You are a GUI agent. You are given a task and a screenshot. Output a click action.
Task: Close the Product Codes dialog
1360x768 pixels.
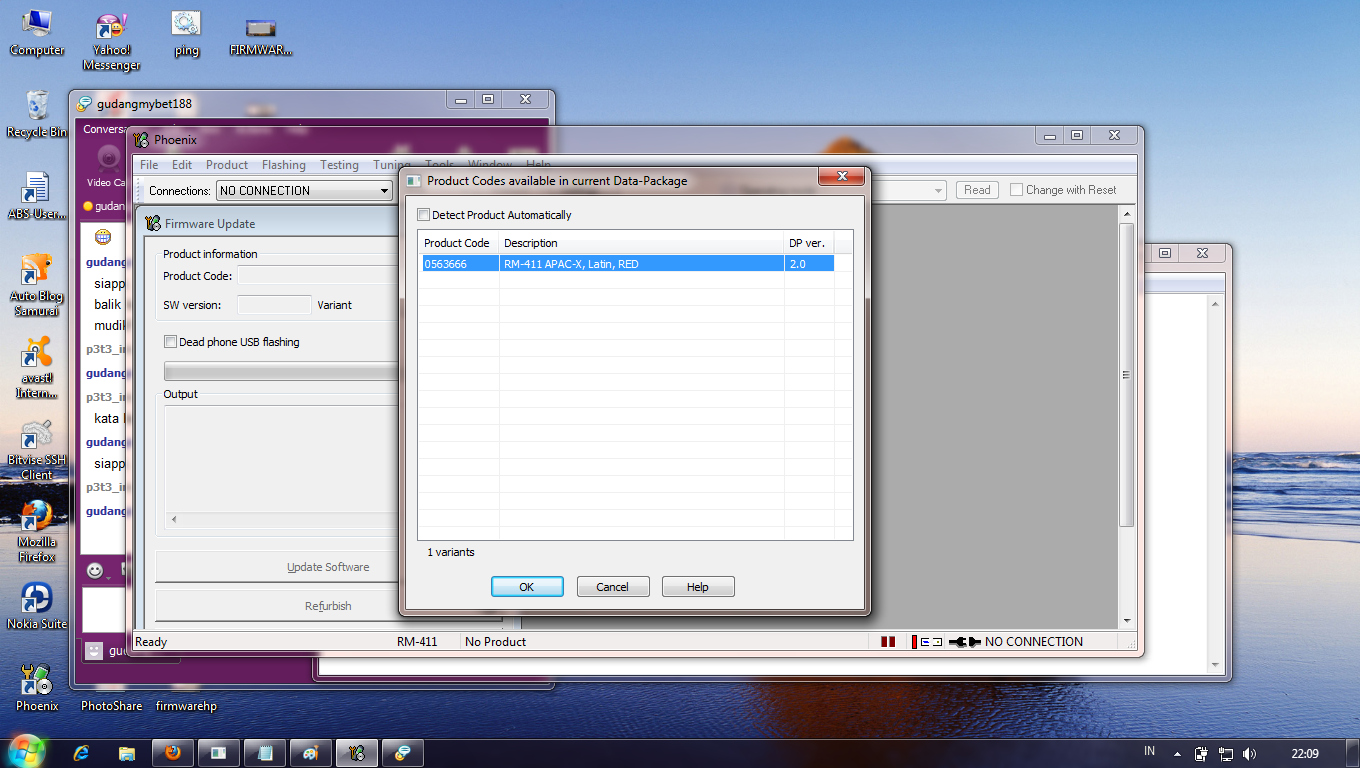(x=841, y=177)
